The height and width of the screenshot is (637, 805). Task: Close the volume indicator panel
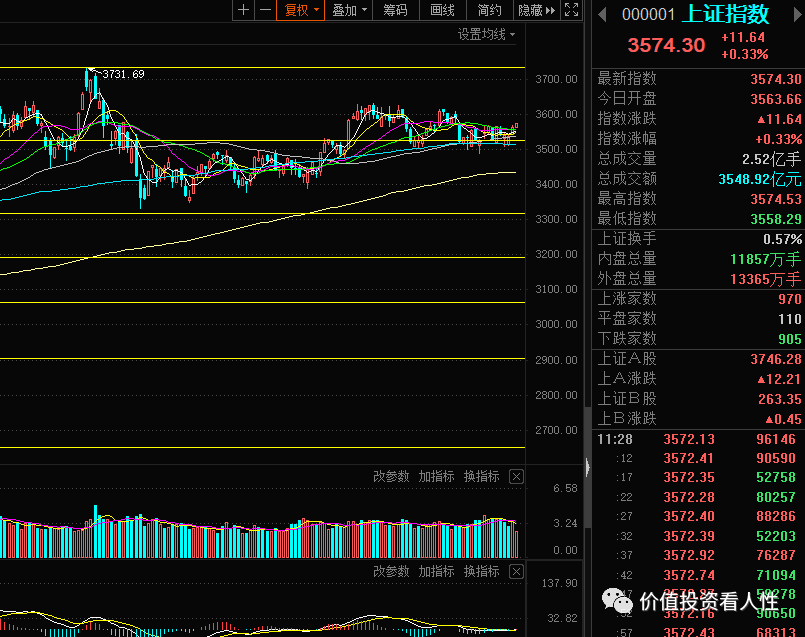click(x=516, y=477)
